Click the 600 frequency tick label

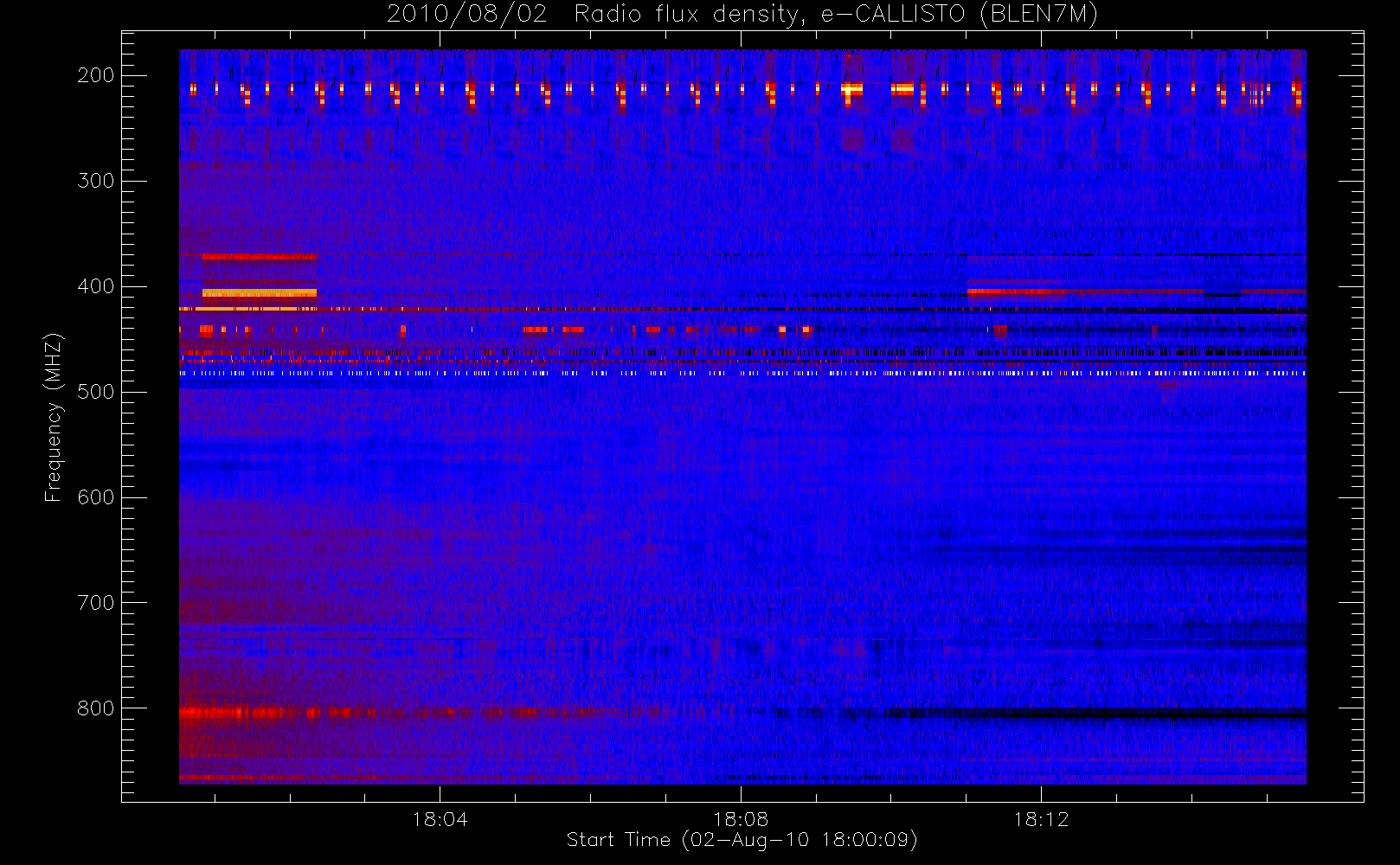click(x=96, y=497)
